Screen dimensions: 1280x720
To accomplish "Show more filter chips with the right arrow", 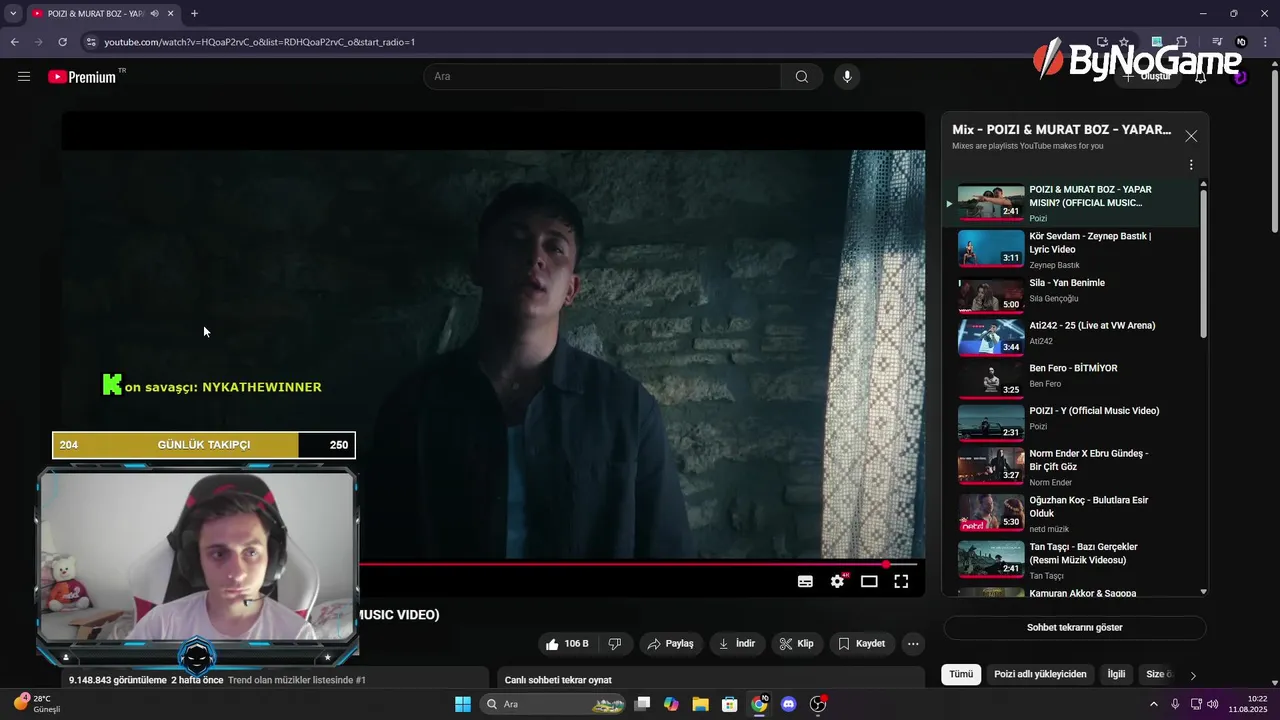I will pos(1192,675).
